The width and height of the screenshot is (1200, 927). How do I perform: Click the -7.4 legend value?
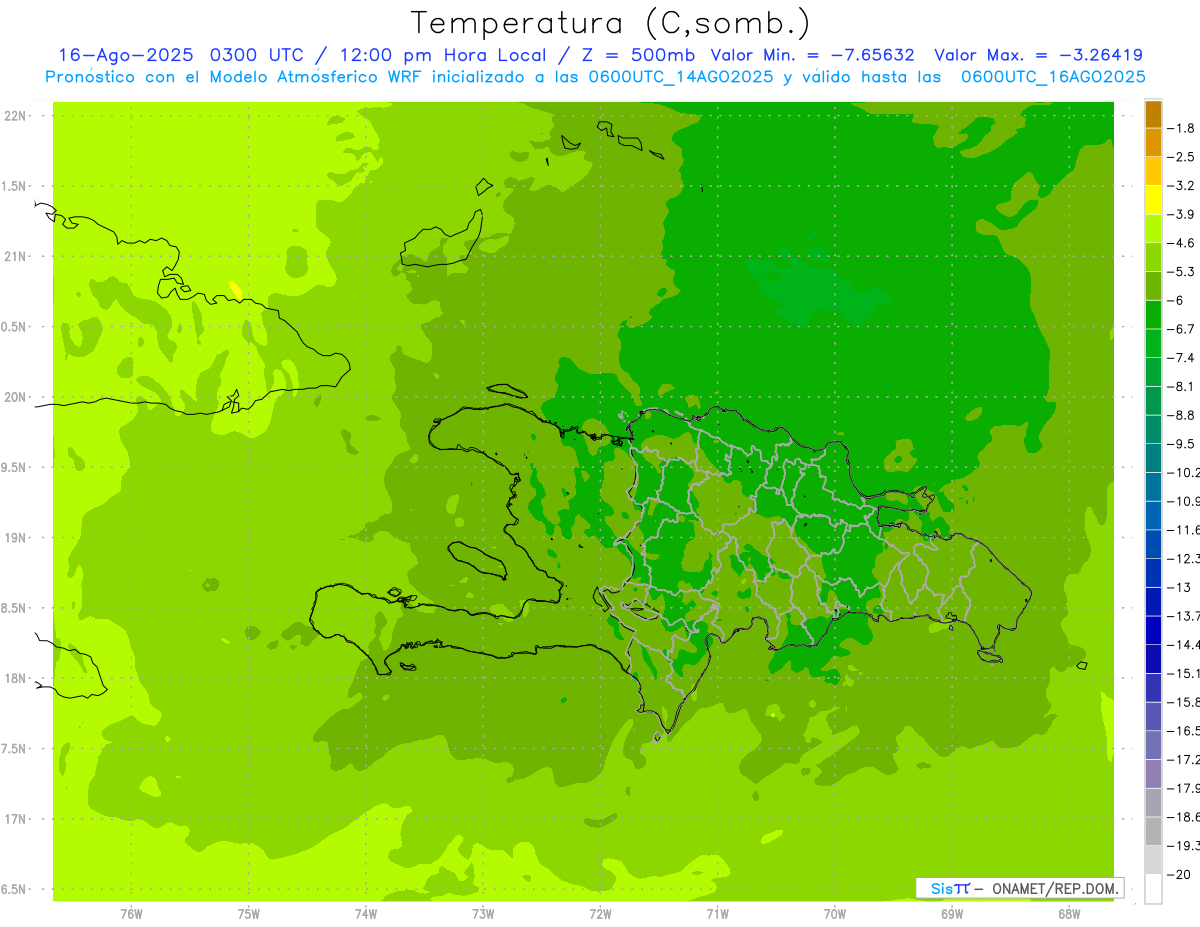pyautogui.click(x=1180, y=357)
